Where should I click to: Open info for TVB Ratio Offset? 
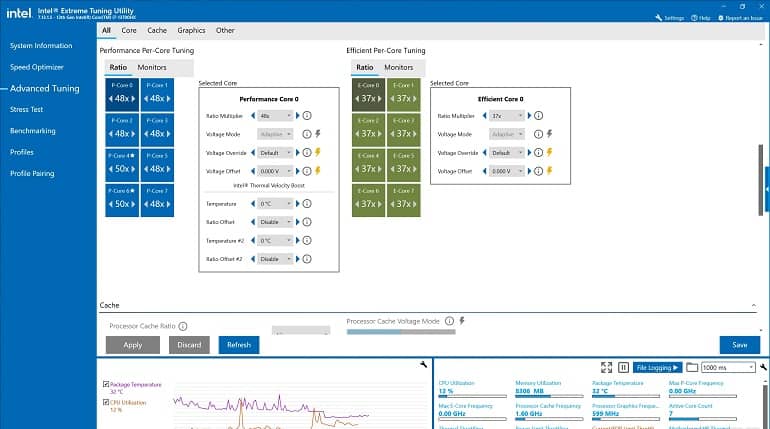(307, 222)
